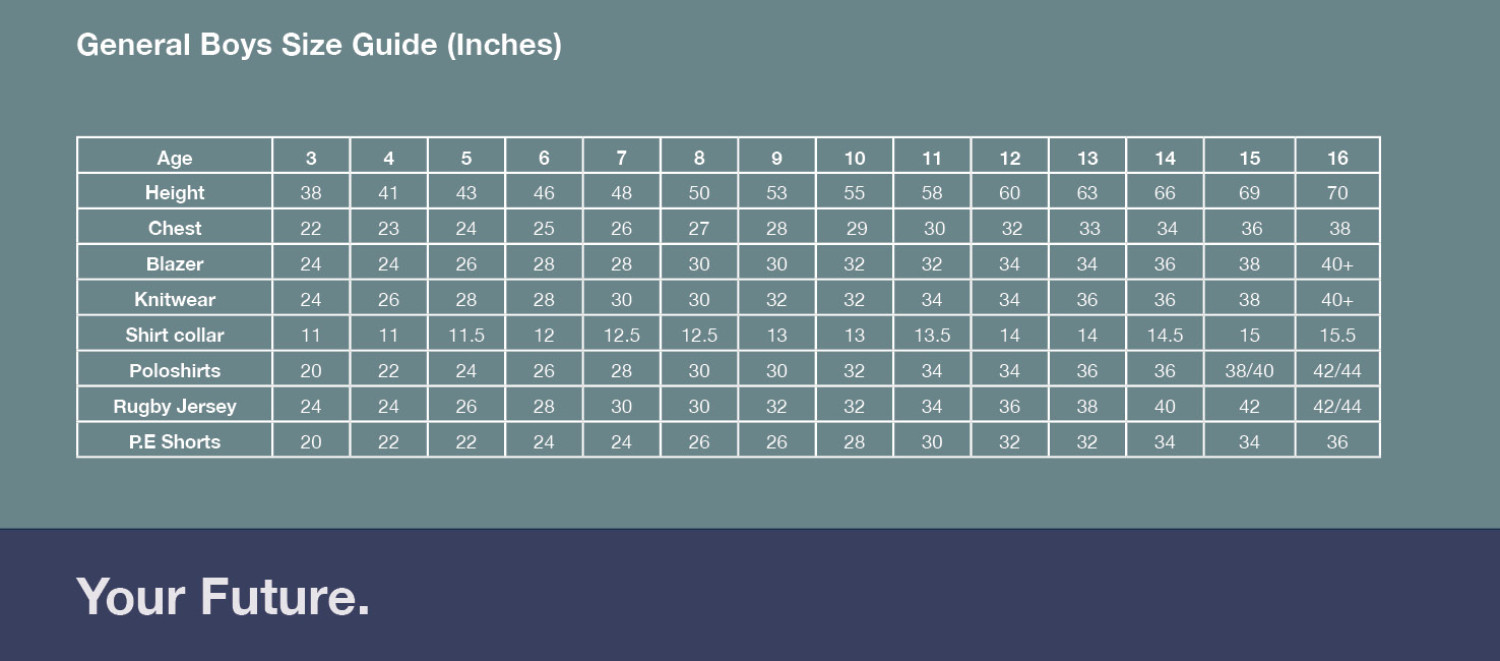
Task: Select the Blazer 40+ cell
Action: coord(1337,264)
